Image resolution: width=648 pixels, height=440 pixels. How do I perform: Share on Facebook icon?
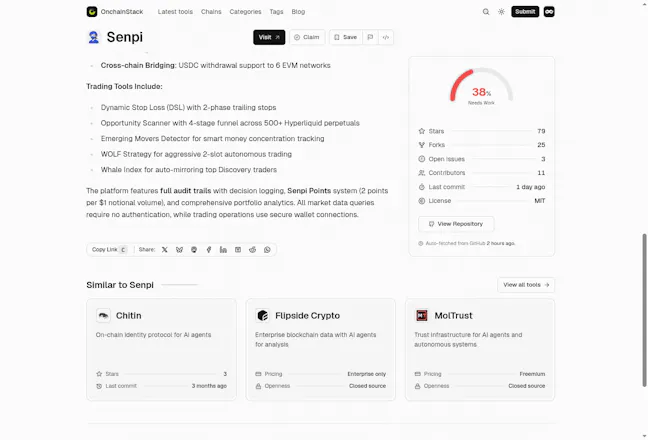(209, 250)
